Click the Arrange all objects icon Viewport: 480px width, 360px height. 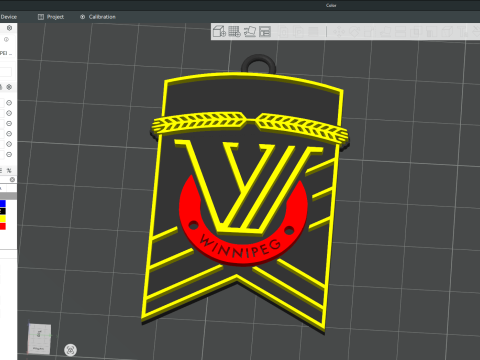[x=265, y=32]
